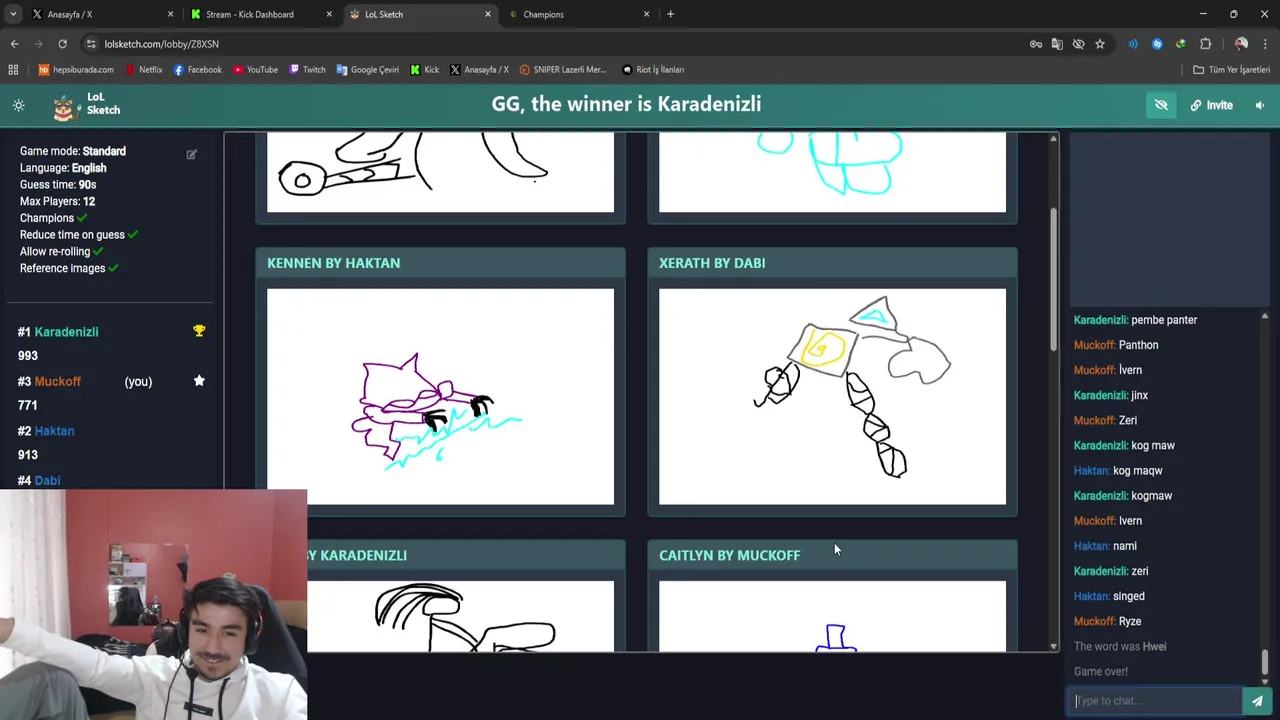Toggle the hide-lobby eye icon in header
Image resolution: width=1280 pixels, height=720 pixels.
[x=1161, y=105]
